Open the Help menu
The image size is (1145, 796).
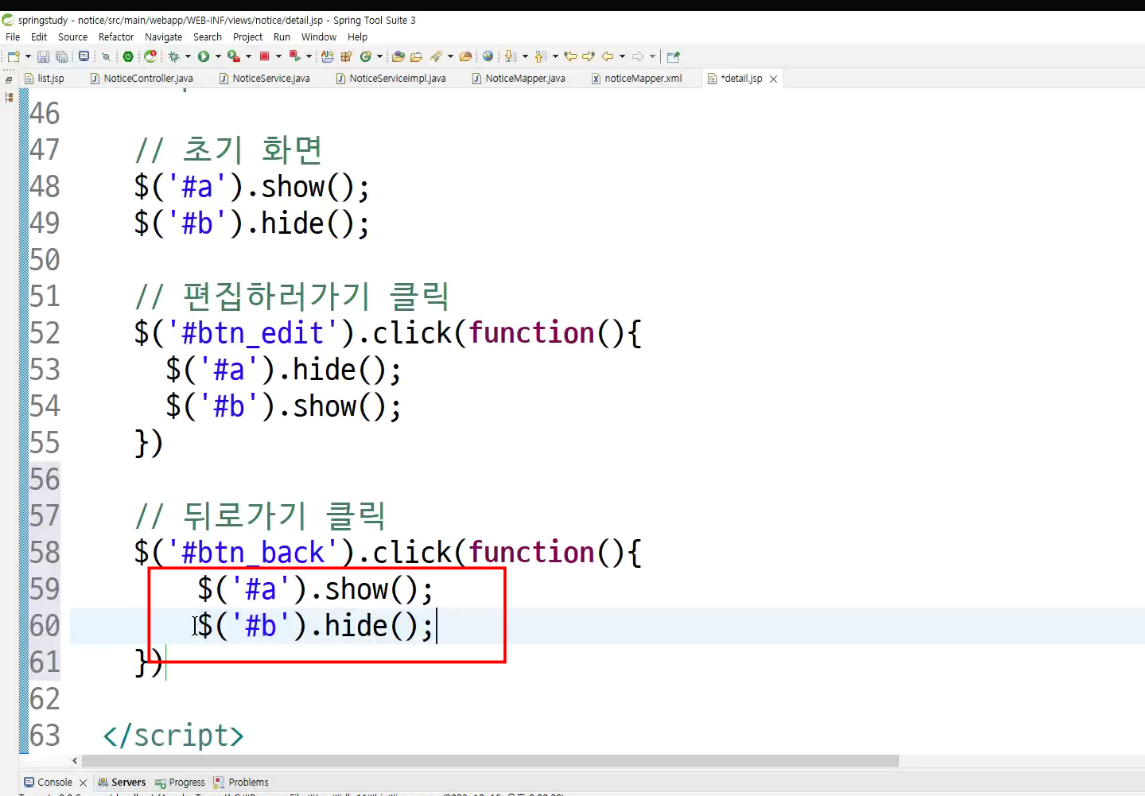pos(357,37)
